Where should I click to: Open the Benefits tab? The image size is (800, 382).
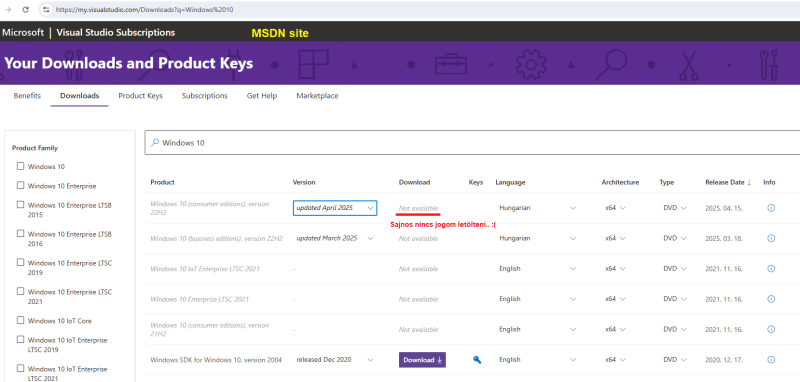tap(27, 95)
